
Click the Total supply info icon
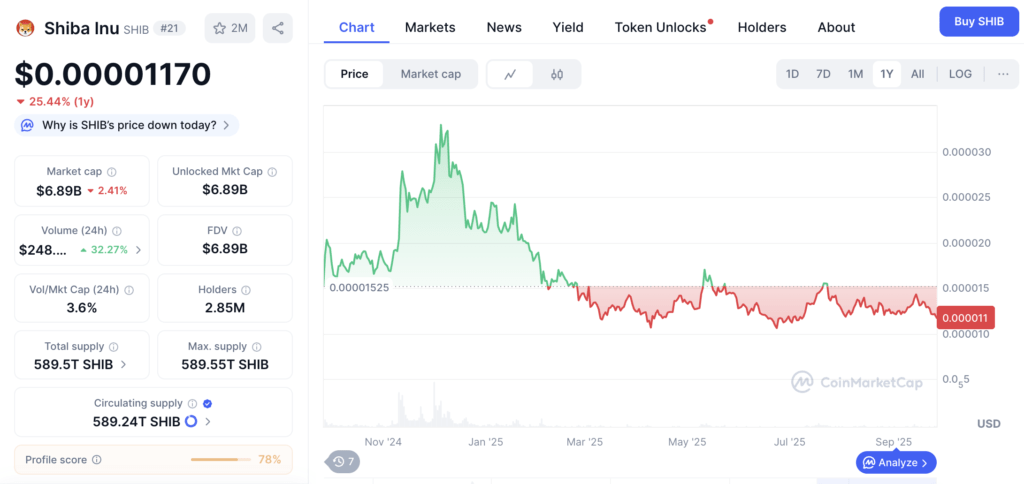pyautogui.click(x=114, y=347)
